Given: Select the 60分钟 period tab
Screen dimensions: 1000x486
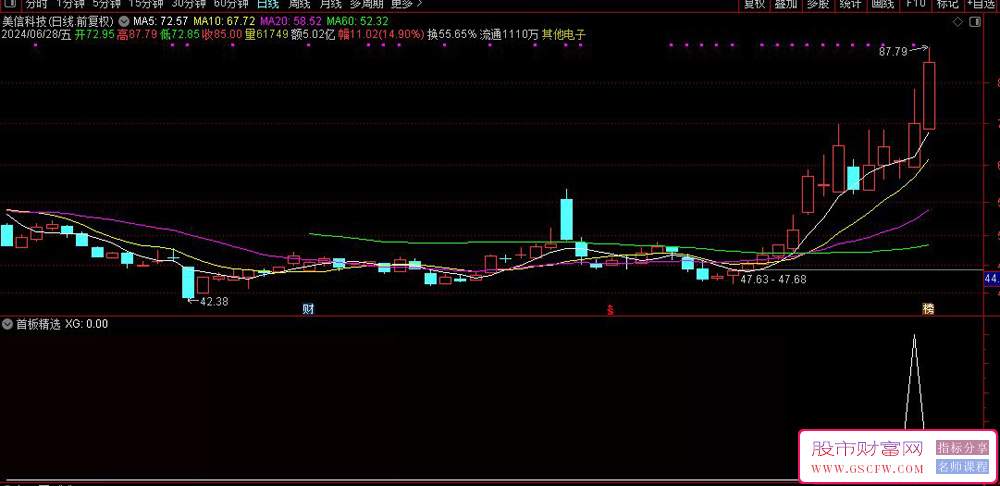Looking at the screenshot, I should click(x=231, y=4).
